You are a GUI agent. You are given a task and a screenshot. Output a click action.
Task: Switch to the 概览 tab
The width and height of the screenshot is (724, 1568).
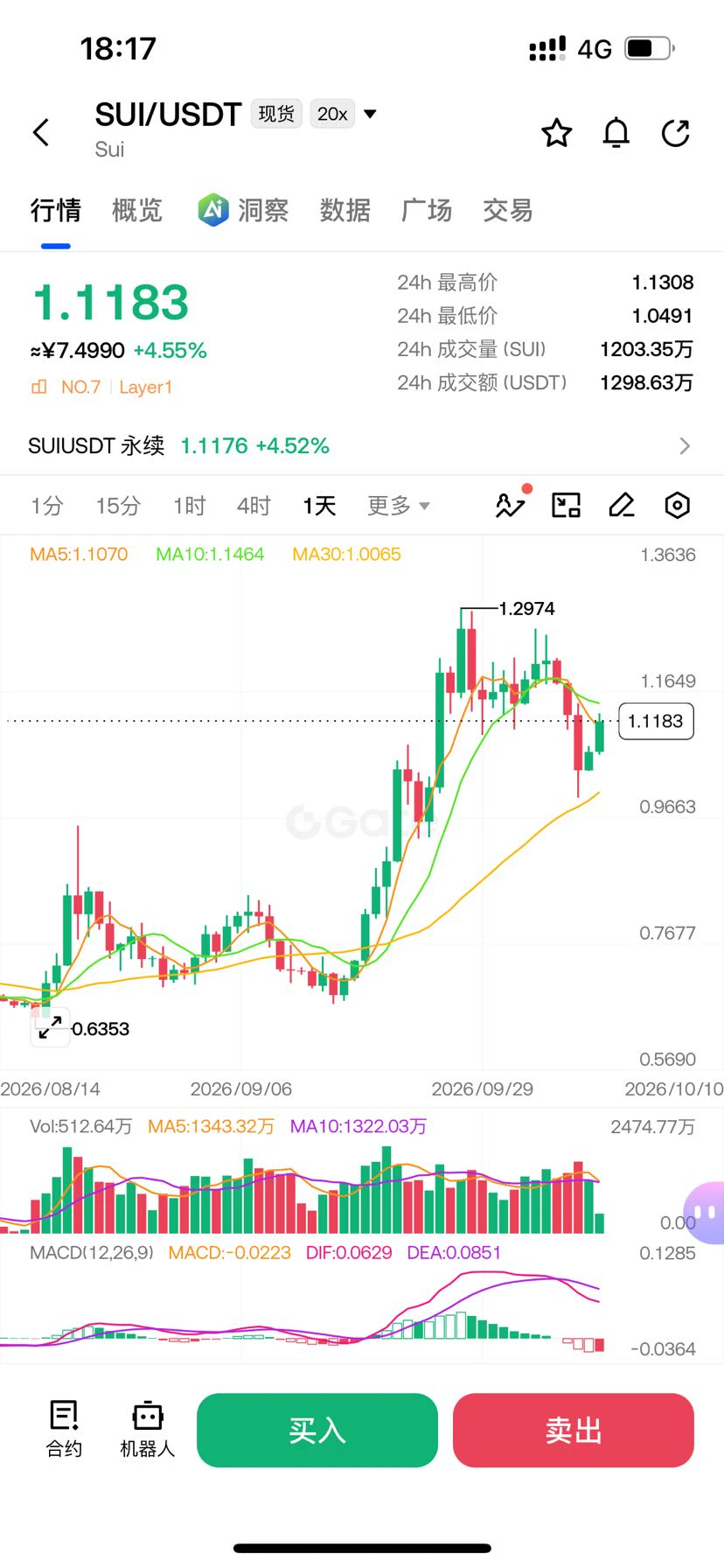click(137, 210)
